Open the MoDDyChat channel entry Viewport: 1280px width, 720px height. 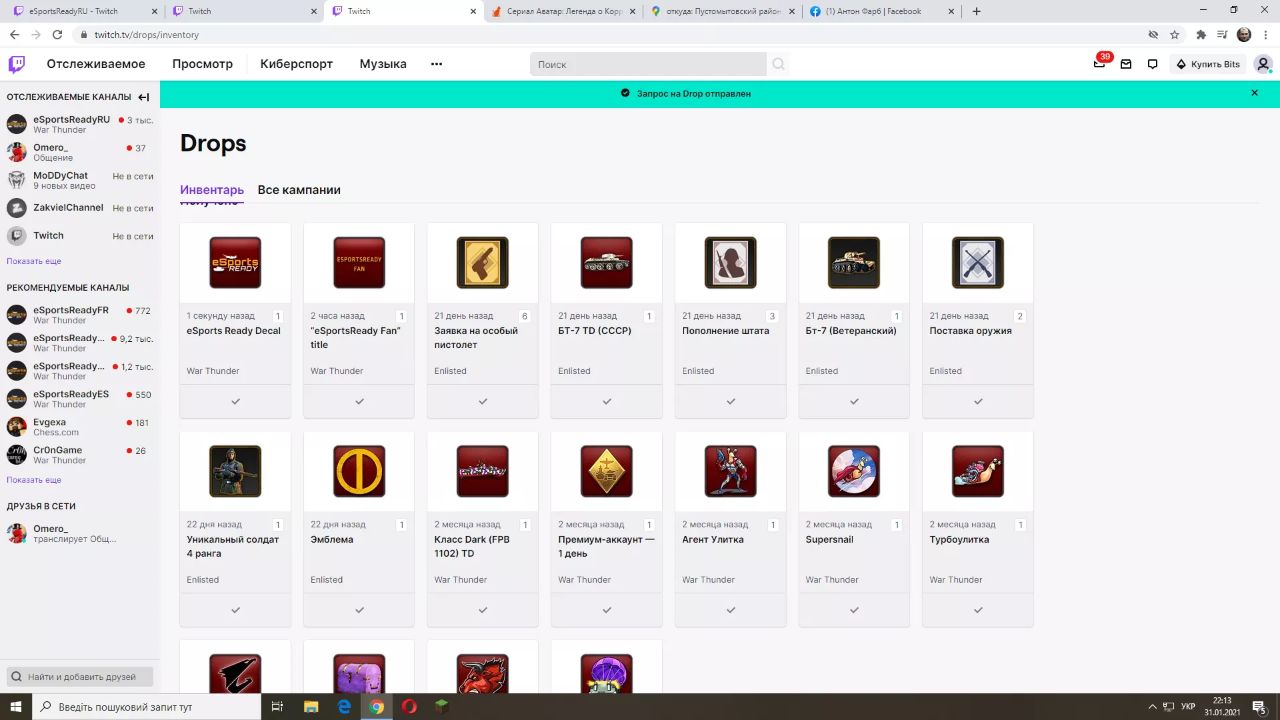(80, 180)
